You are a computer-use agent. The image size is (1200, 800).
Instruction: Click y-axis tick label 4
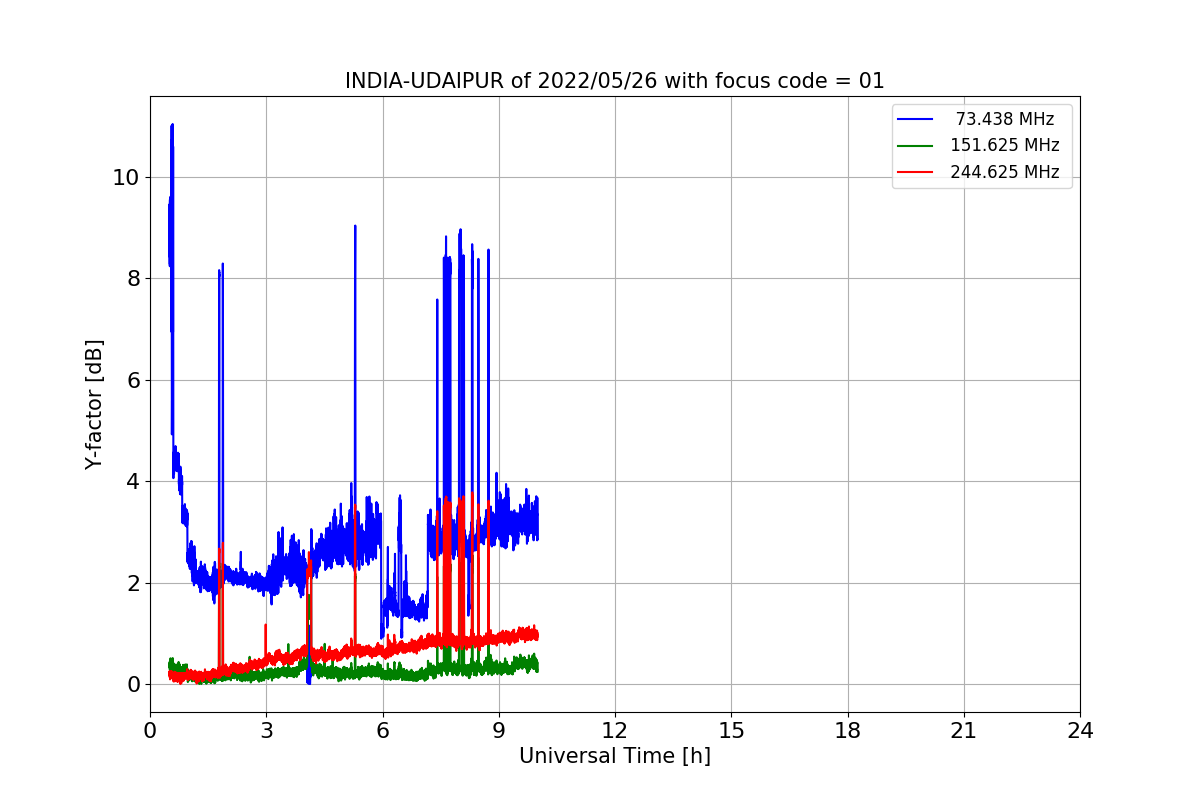point(134,481)
